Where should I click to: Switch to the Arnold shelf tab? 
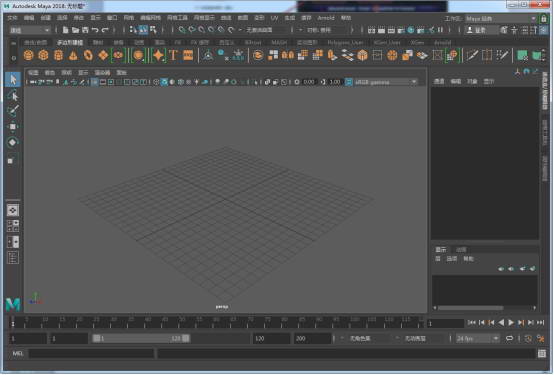(x=442, y=42)
